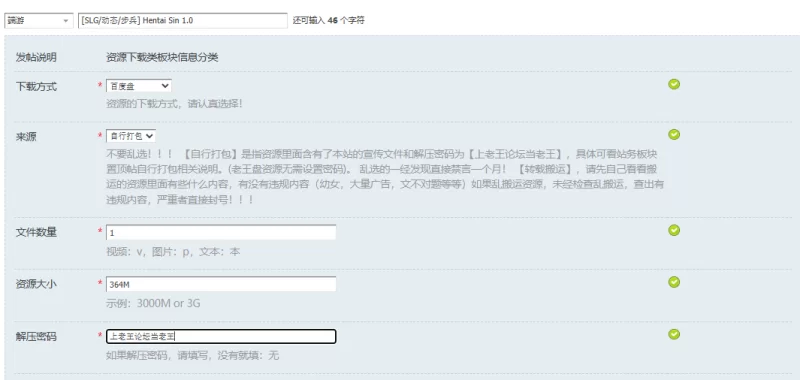
Task: Click the 发帖说明 label
Action: 36,58
